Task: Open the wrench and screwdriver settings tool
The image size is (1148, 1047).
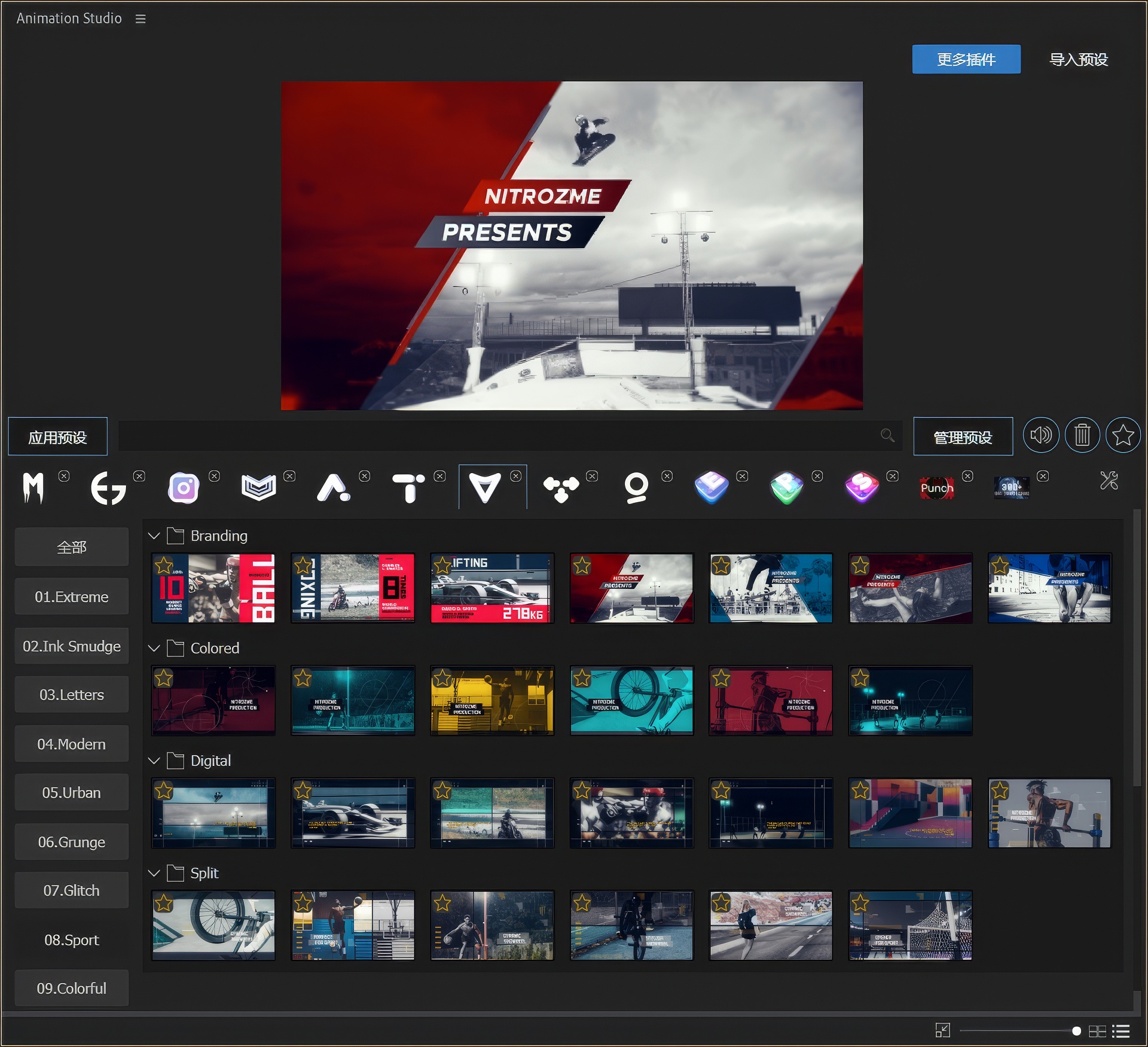Action: coord(1109,481)
